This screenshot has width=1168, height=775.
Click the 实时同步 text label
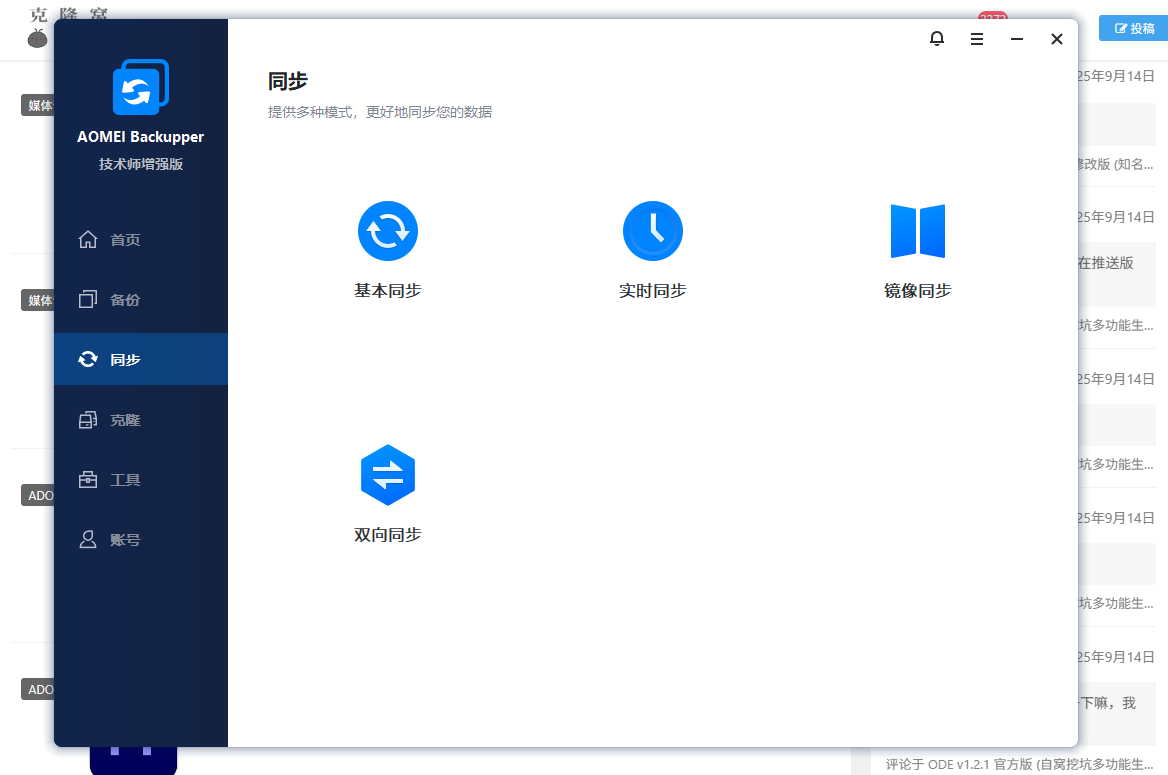[652, 291]
